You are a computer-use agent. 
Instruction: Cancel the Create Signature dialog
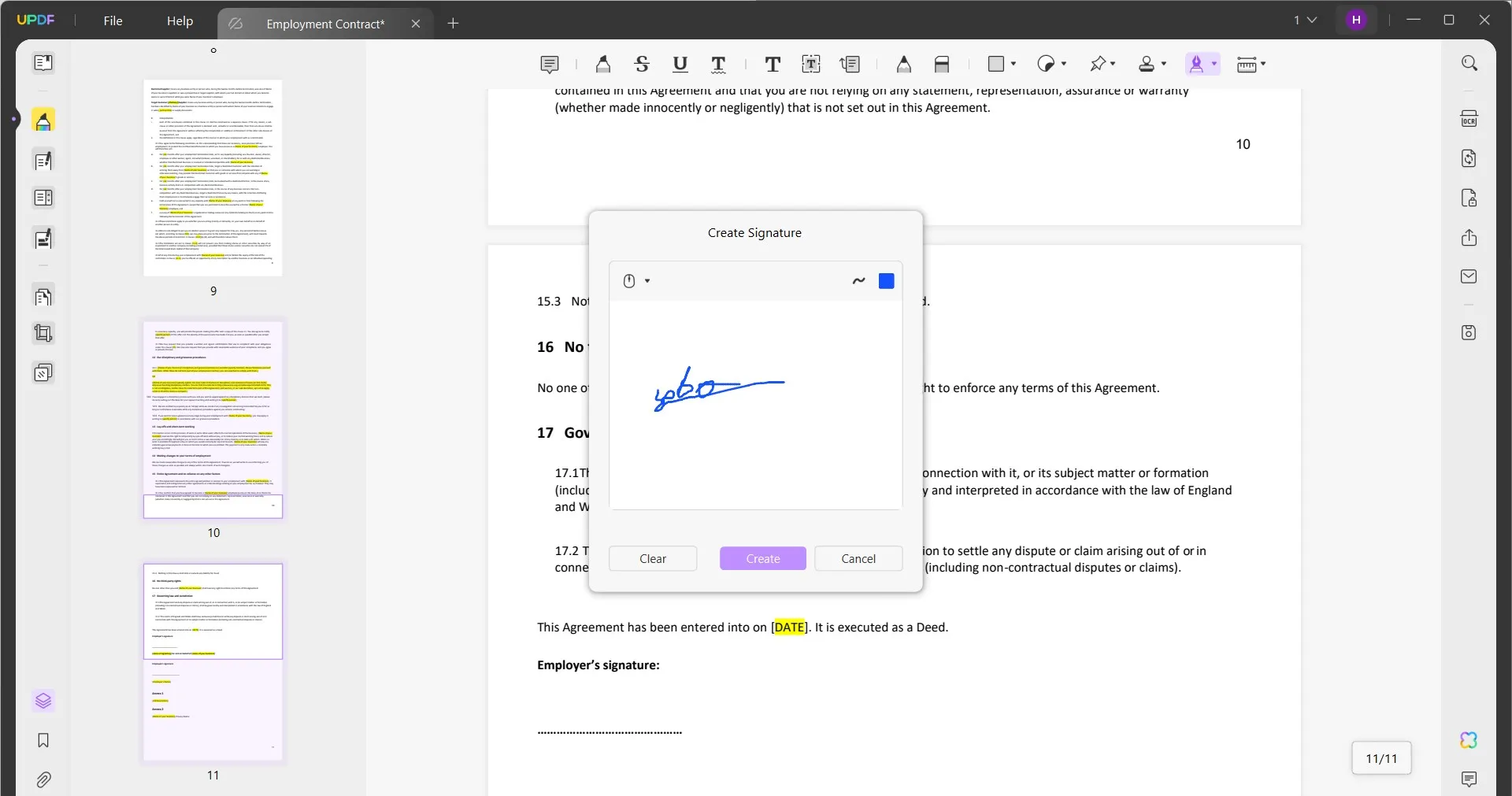click(x=858, y=558)
